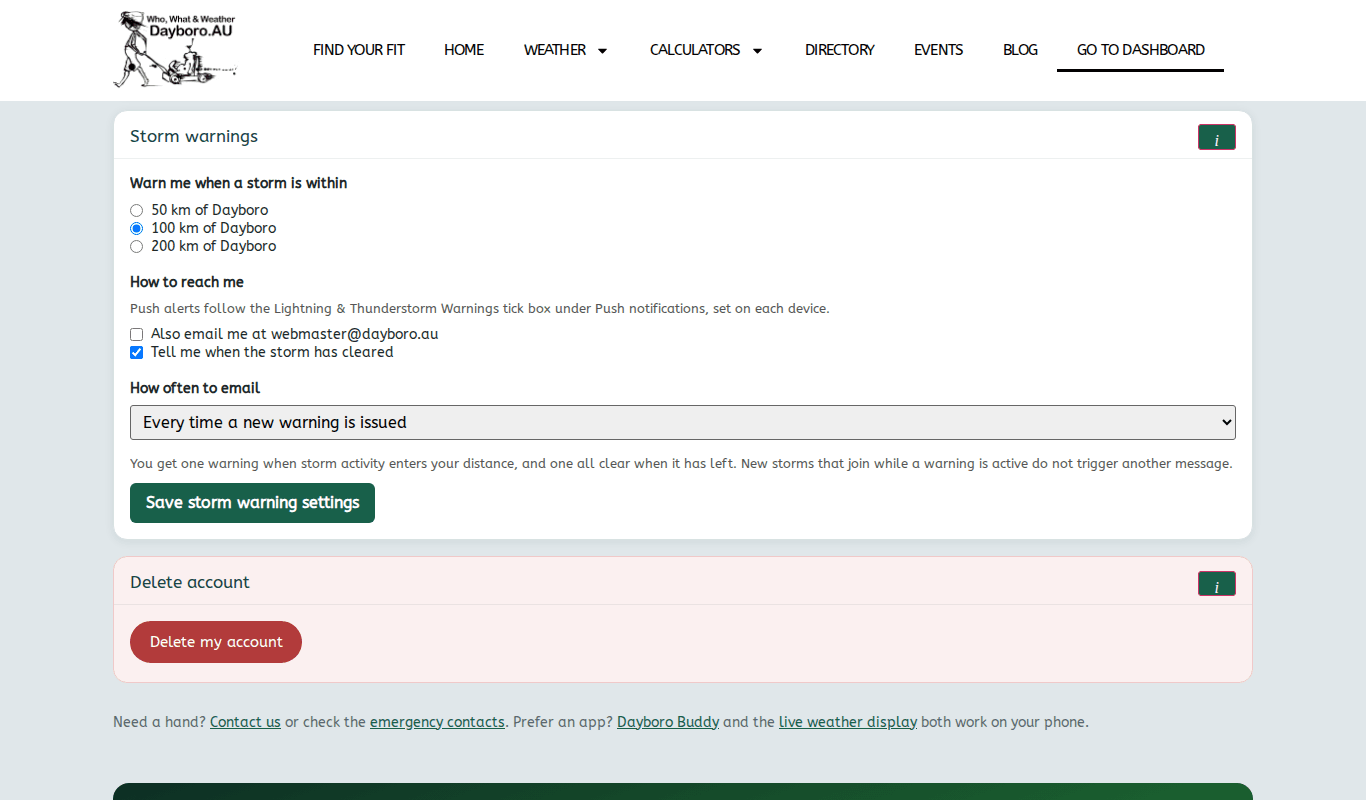The width and height of the screenshot is (1366, 800).
Task: Select 200 km of Dayboro radio
Action: click(137, 247)
